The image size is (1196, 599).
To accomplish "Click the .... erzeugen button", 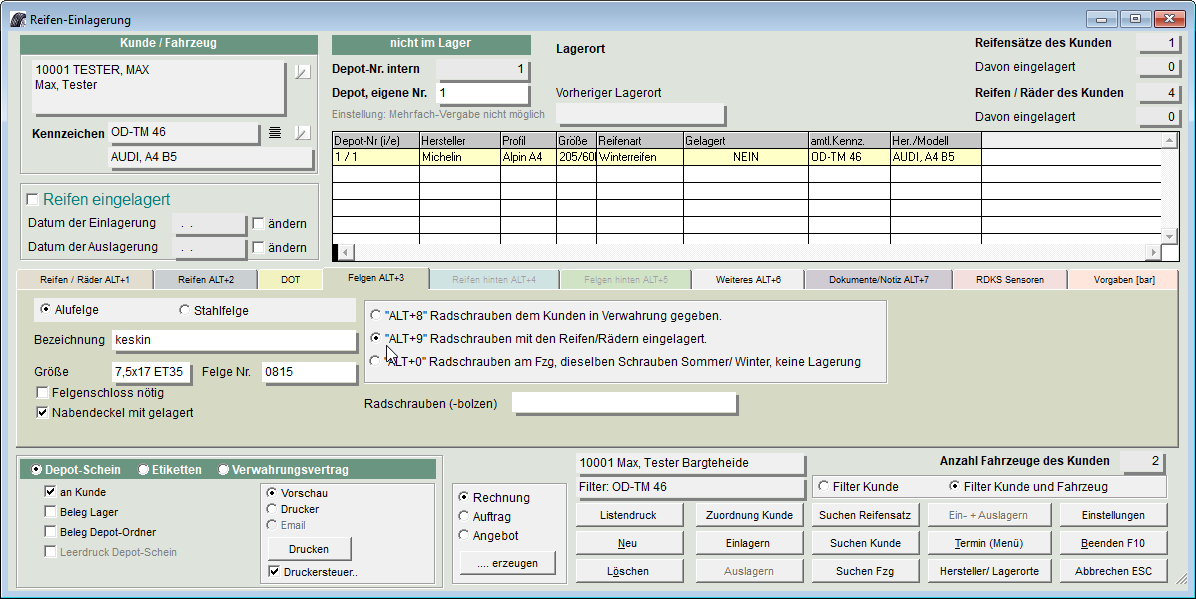I will coord(507,563).
